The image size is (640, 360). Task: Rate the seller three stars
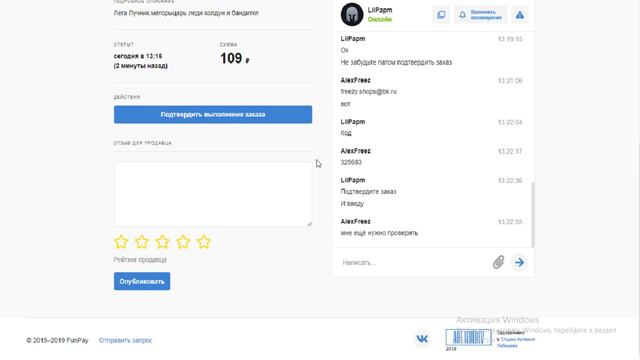(162, 242)
